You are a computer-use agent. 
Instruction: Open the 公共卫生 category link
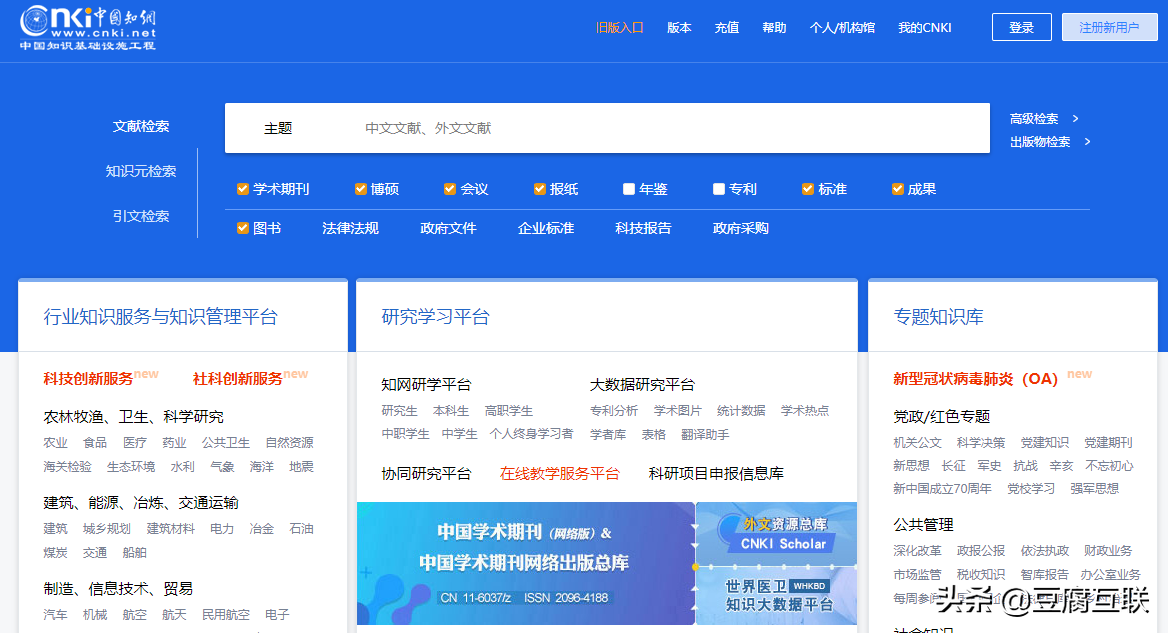point(226,442)
